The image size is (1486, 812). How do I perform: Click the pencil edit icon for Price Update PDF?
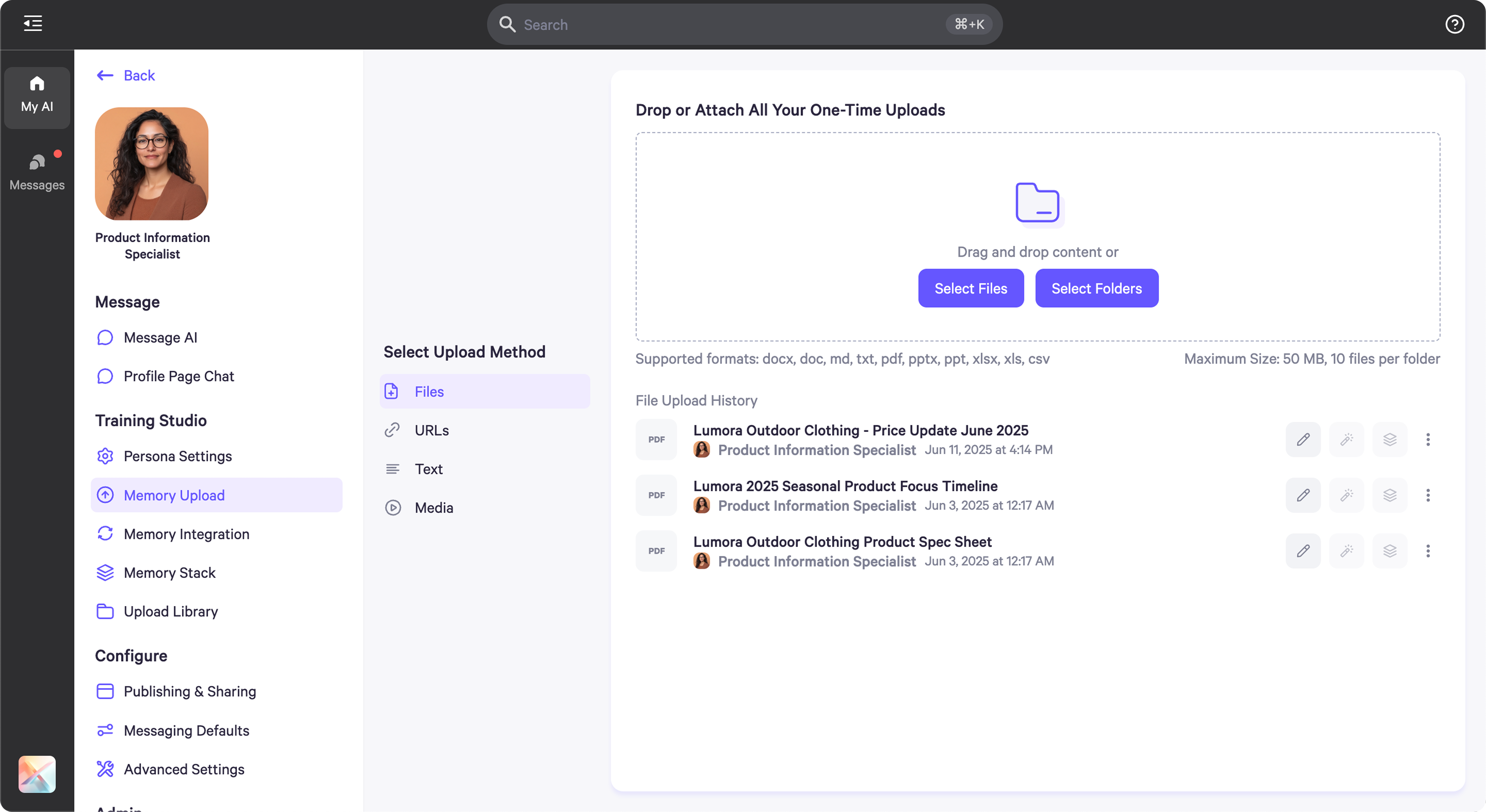1303,440
